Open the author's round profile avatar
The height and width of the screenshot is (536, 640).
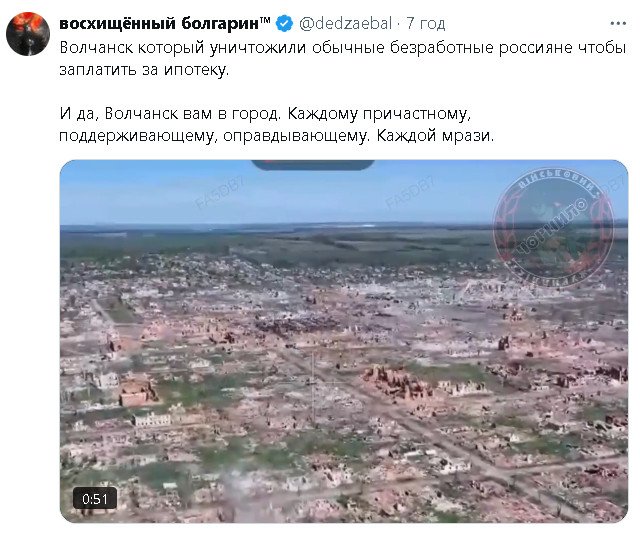[28, 33]
